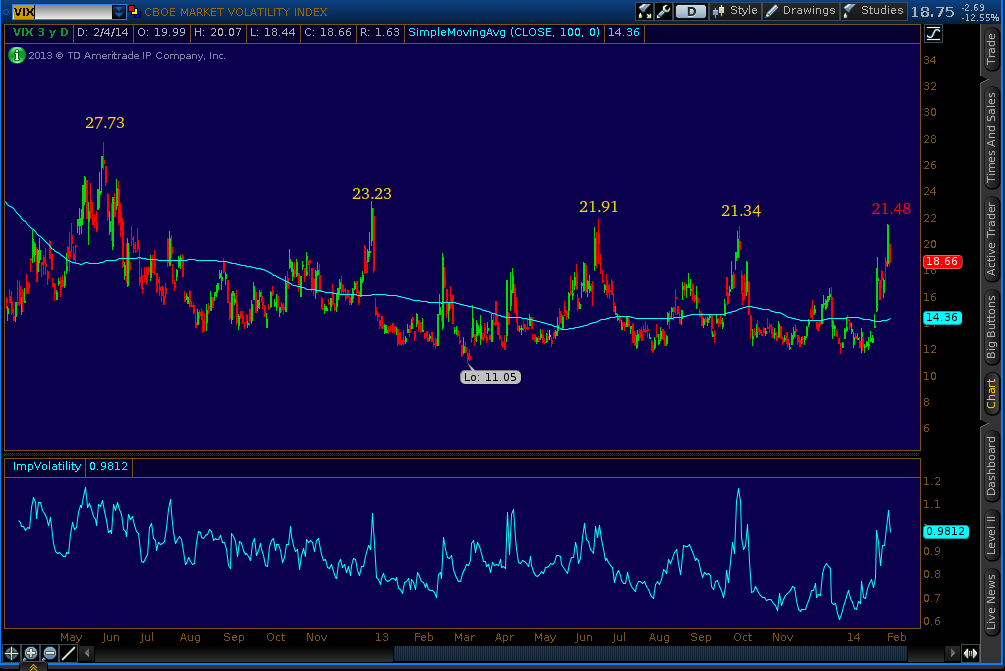The image size is (1005, 671).
Task: Open the Style menu
Action: (735, 11)
